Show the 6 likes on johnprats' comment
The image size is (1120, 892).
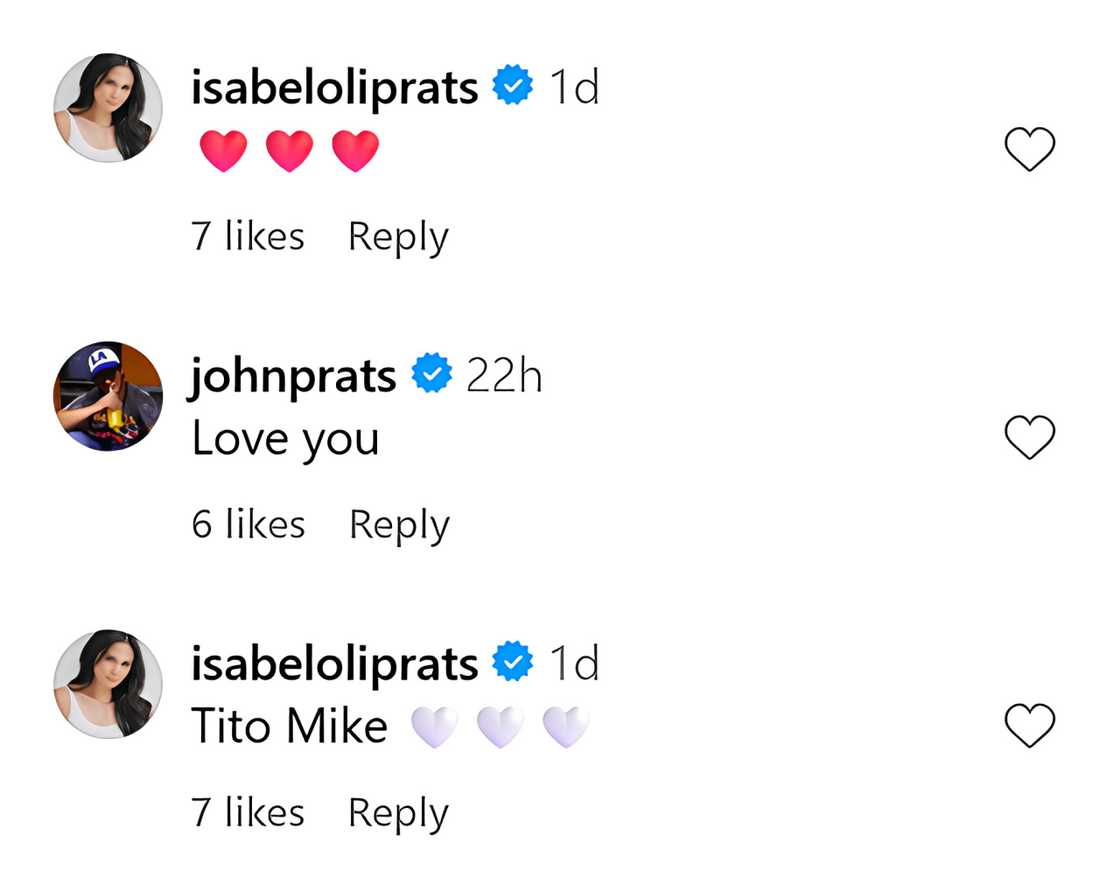[x=248, y=525]
